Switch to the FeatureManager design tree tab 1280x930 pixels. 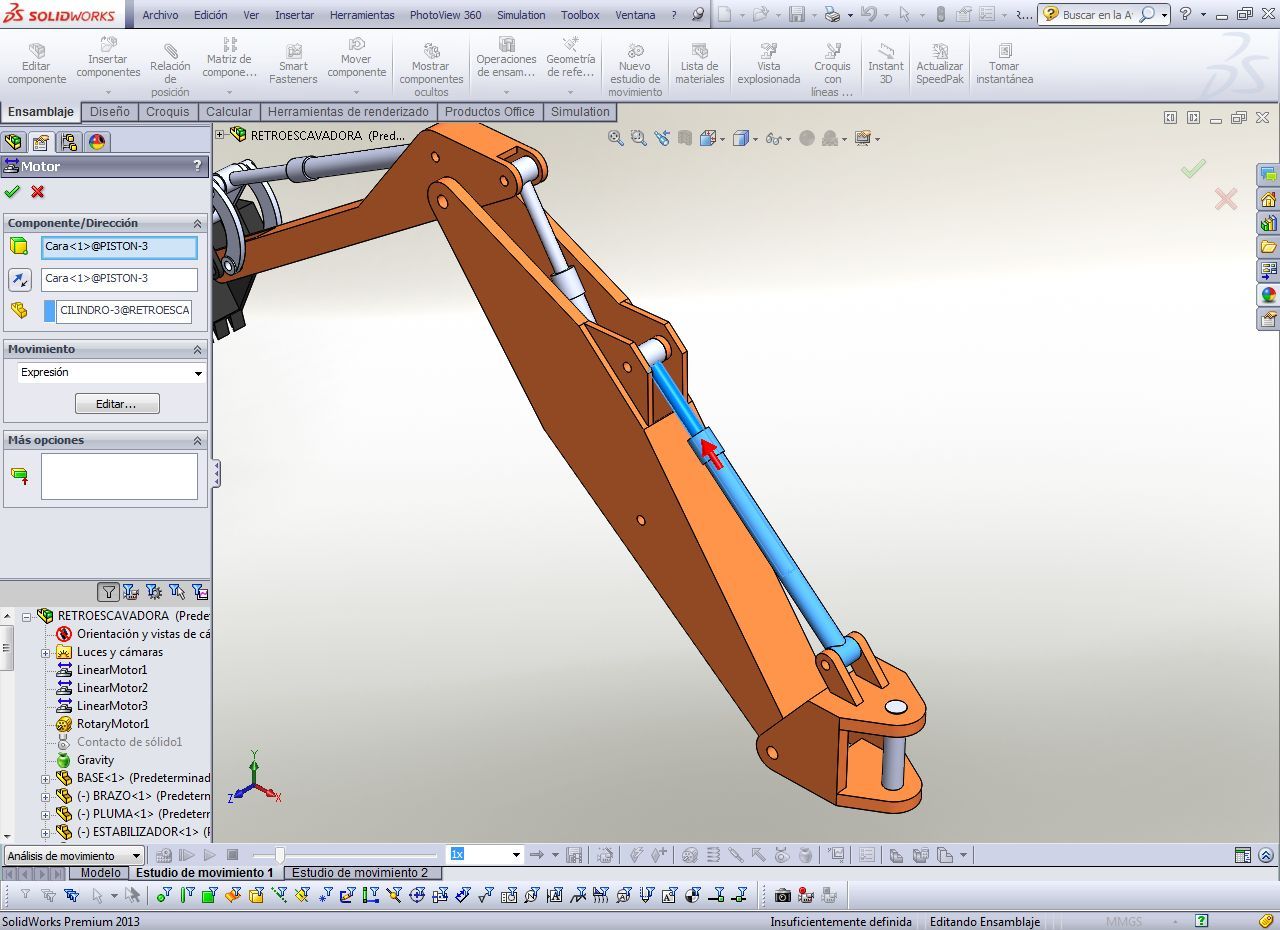[13, 142]
